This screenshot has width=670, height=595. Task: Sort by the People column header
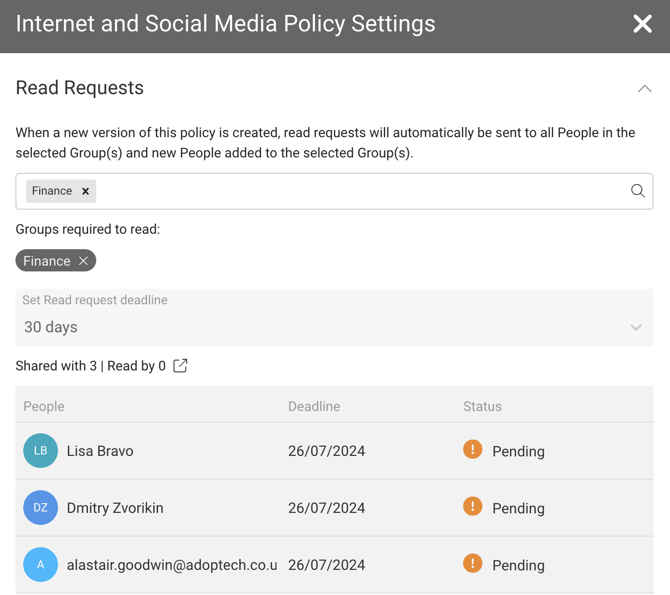44,406
